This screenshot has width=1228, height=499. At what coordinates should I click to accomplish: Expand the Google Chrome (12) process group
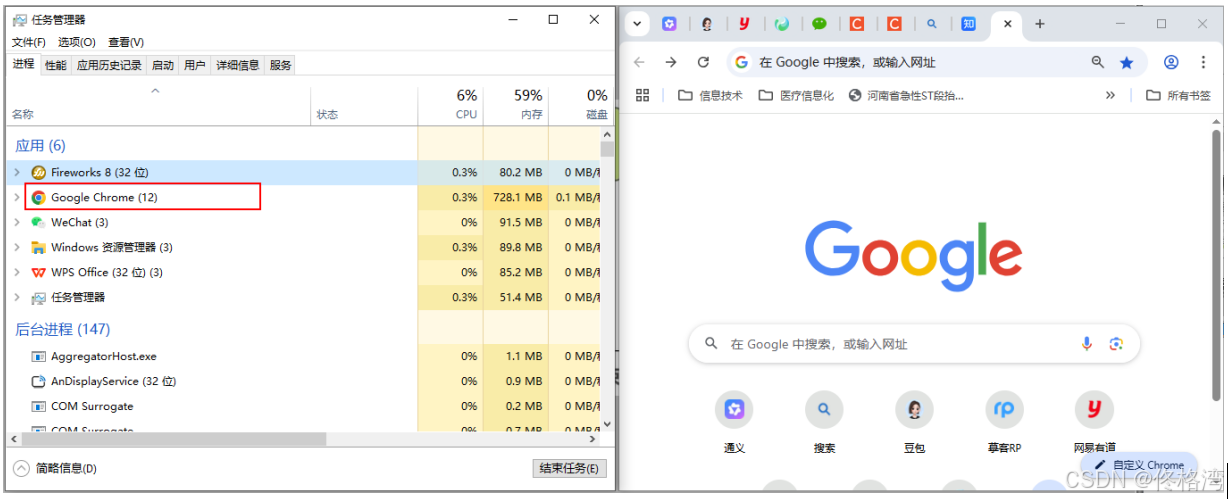[17, 197]
